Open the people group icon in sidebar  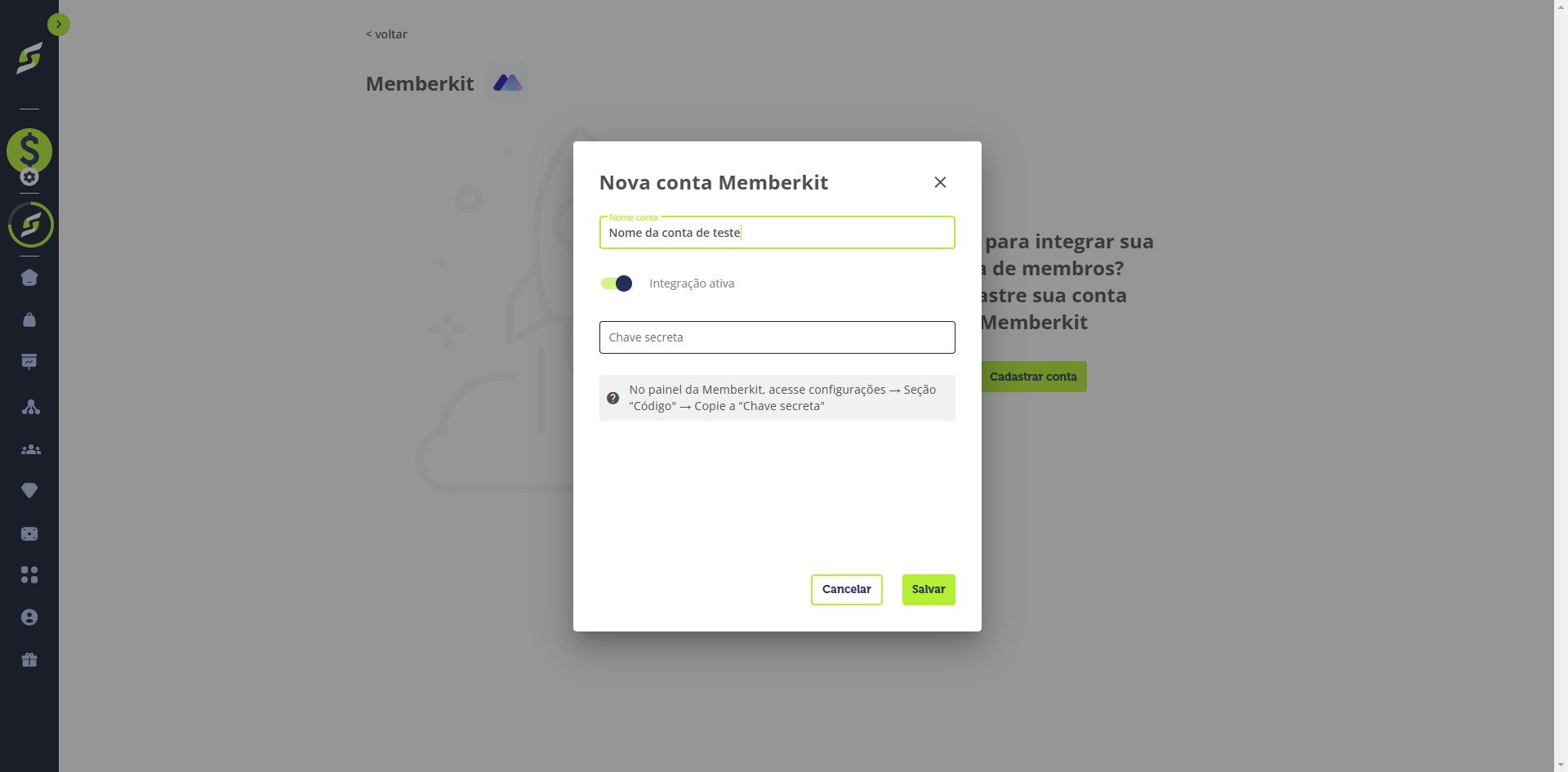click(31, 449)
